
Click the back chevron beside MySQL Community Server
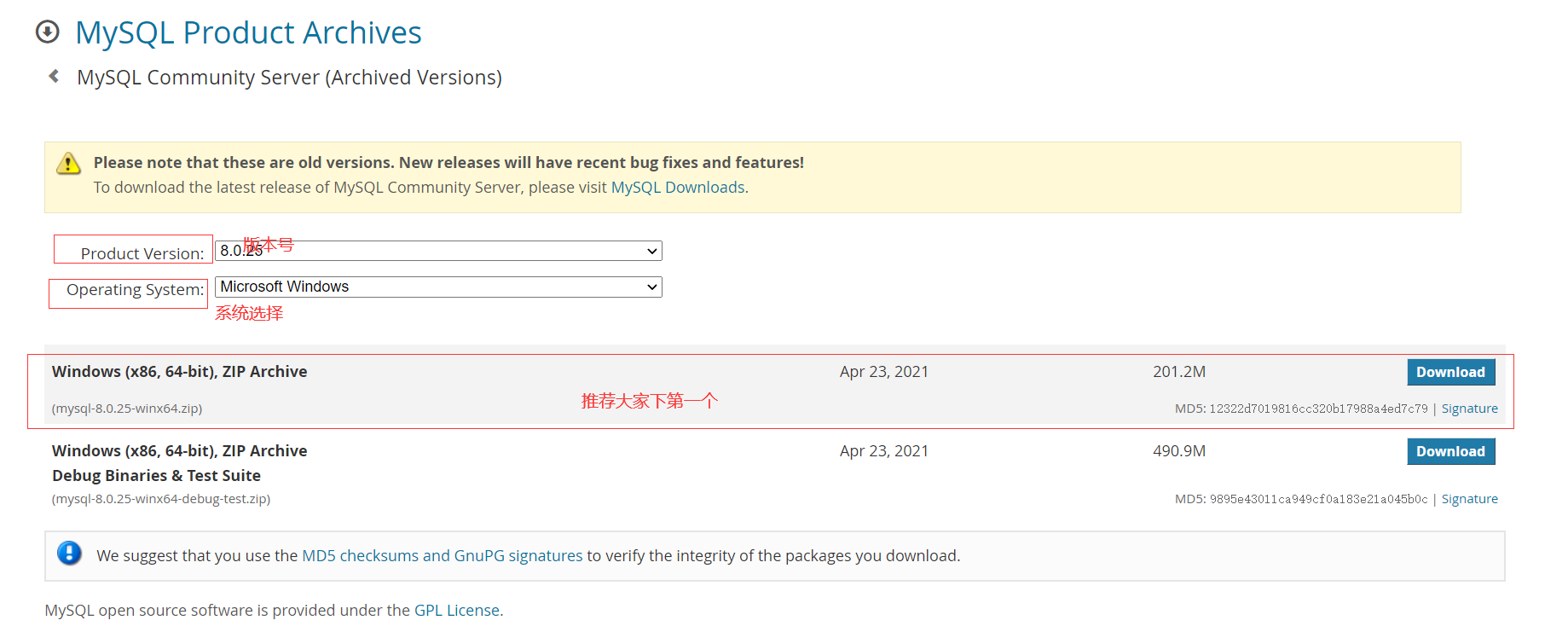(x=54, y=77)
